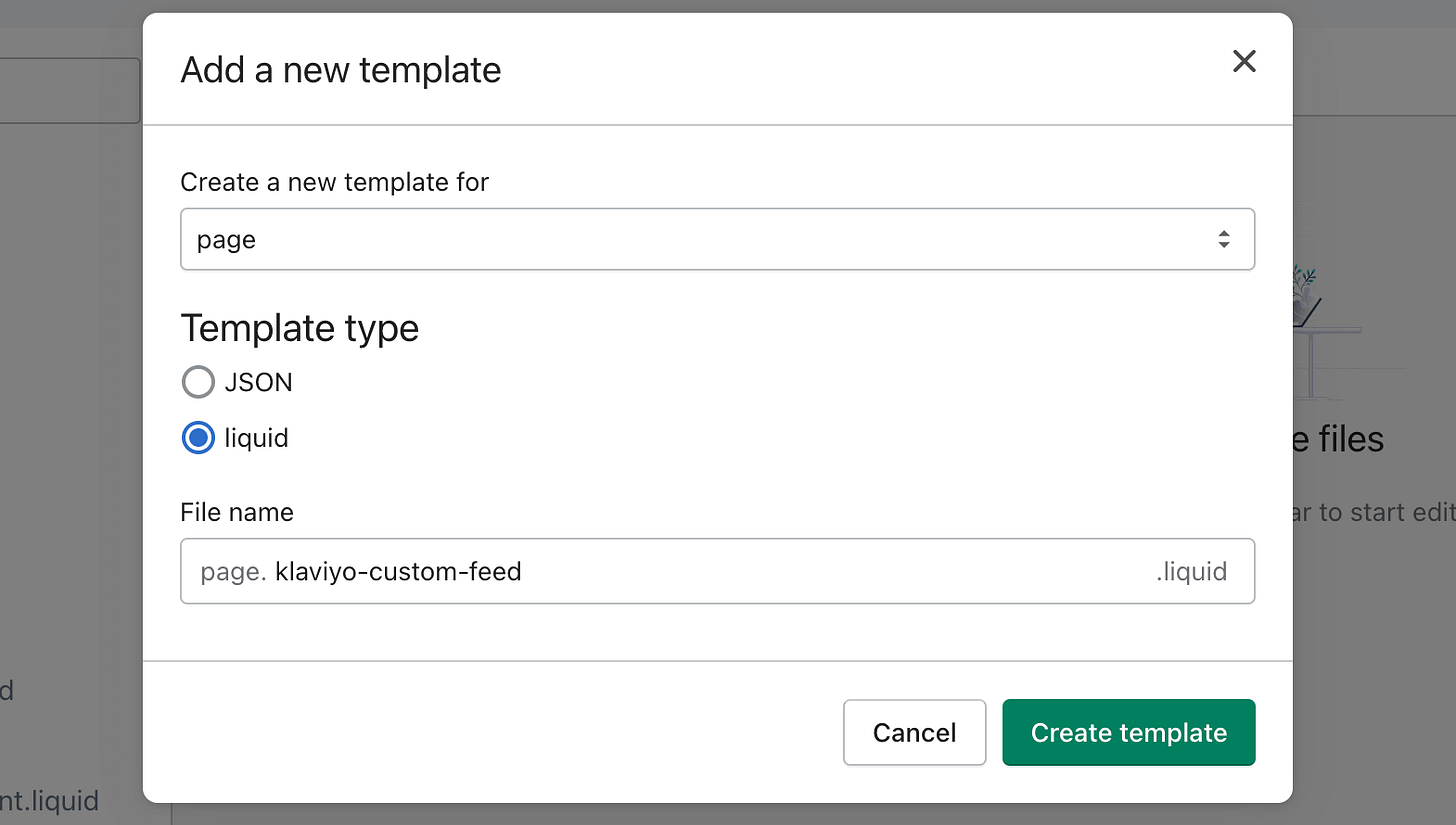Viewport: 1456px width, 825px height.
Task: Click the 'Create a new template for' label
Action: click(x=334, y=182)
